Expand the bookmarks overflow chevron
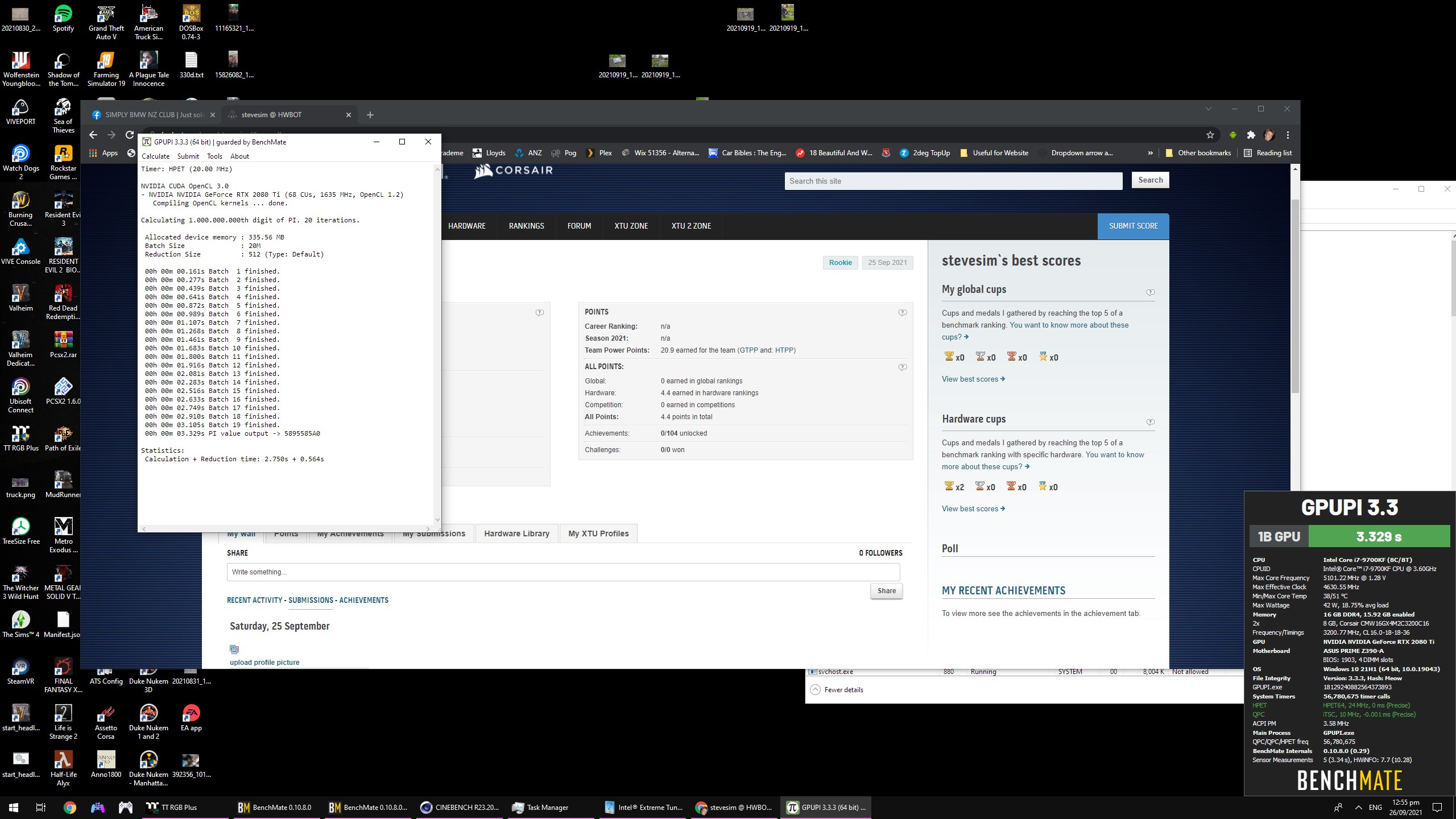1456x819 pixels. (1150, 153)
